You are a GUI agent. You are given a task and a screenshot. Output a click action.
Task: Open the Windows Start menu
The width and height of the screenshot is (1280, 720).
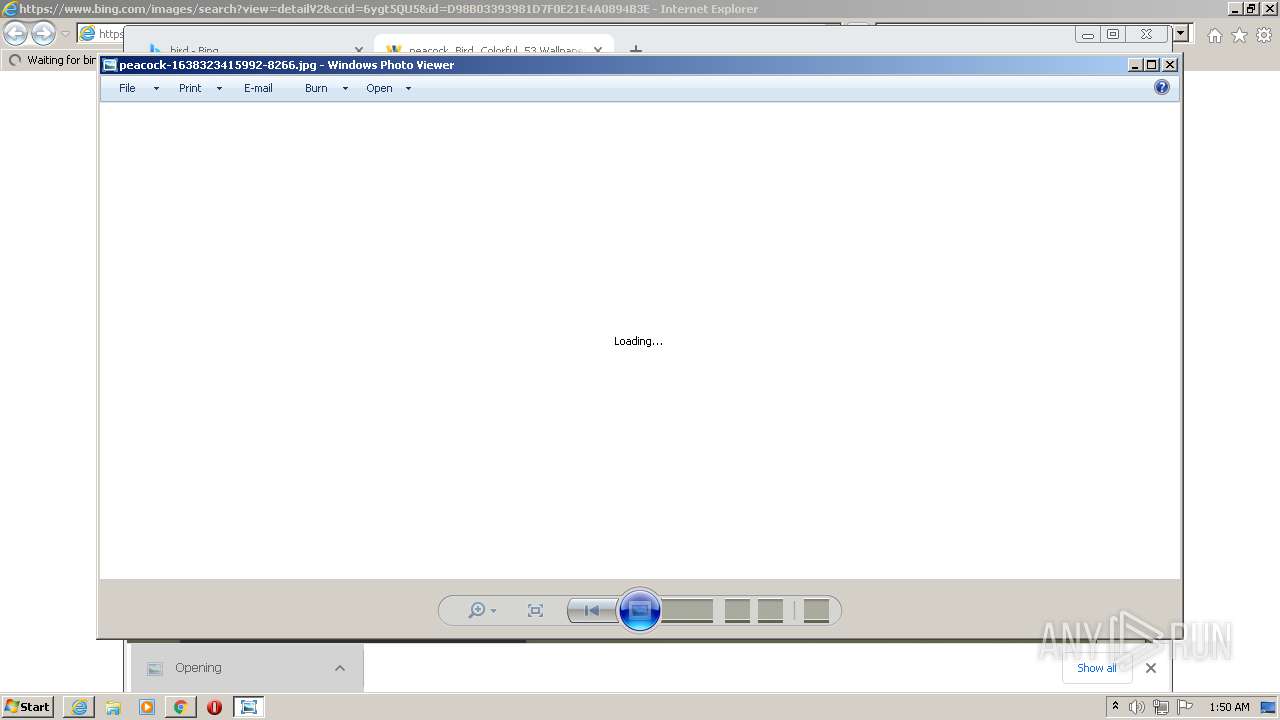(28, 706)
